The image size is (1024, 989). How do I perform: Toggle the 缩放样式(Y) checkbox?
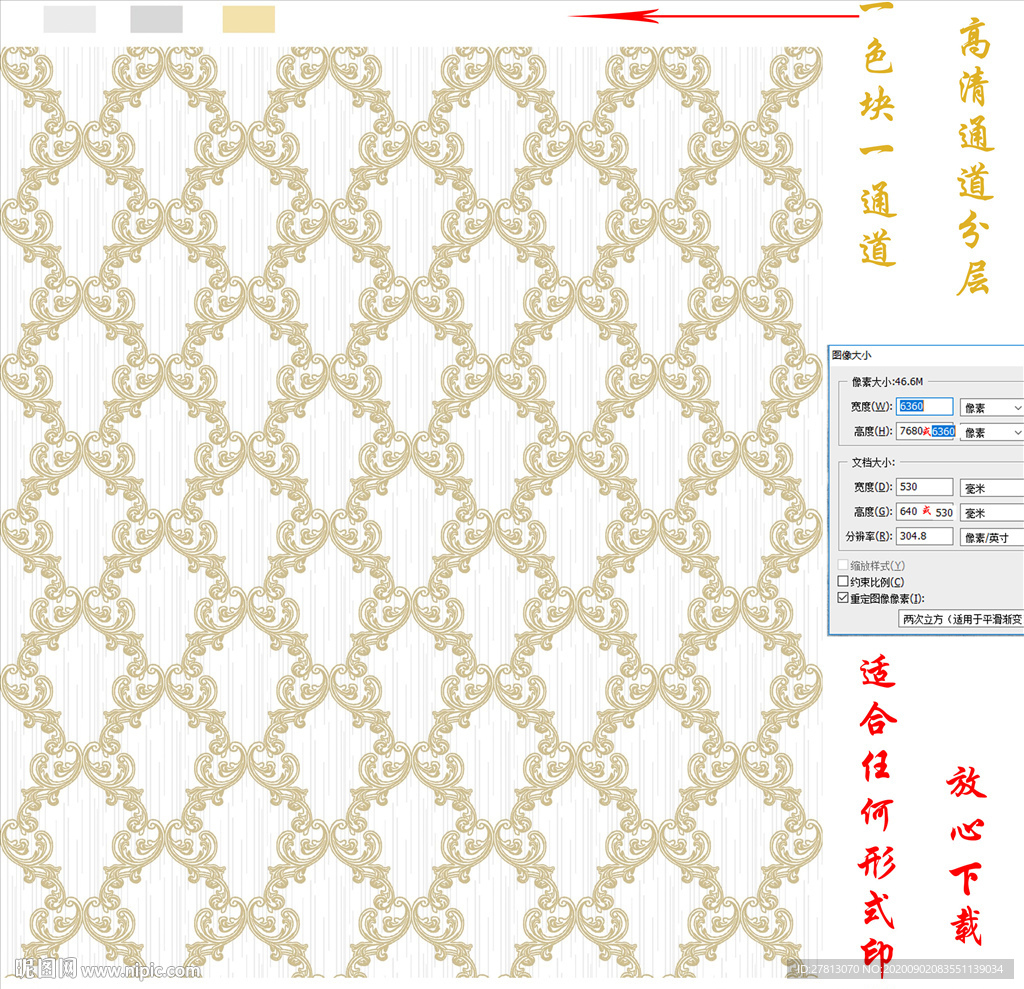click(843, 565)
